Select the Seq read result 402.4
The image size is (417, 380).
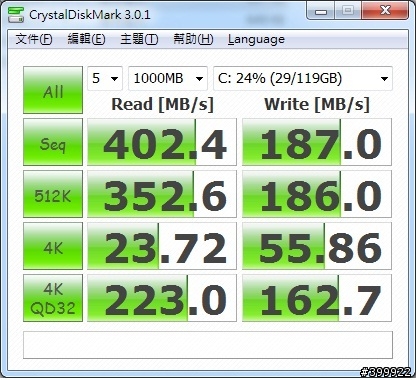click(162, 142)
